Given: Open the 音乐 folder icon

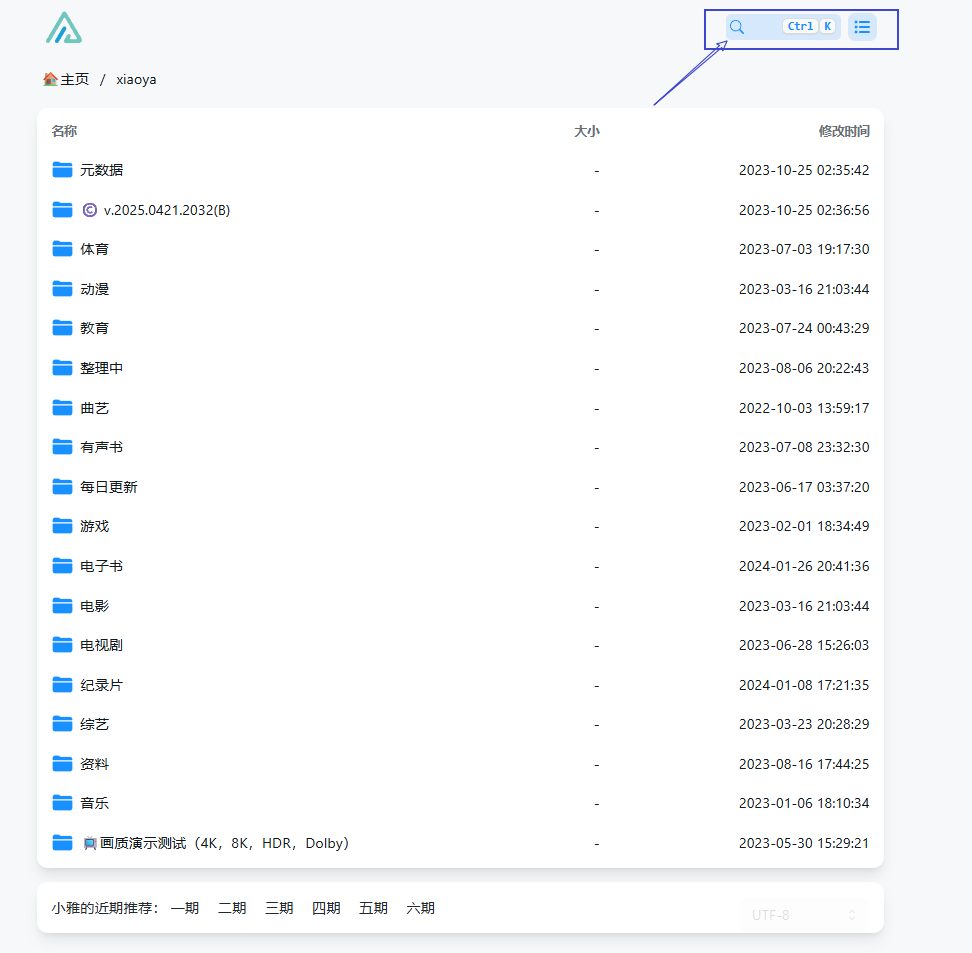Looking at the screenshot, I should (x=62, y=803).
